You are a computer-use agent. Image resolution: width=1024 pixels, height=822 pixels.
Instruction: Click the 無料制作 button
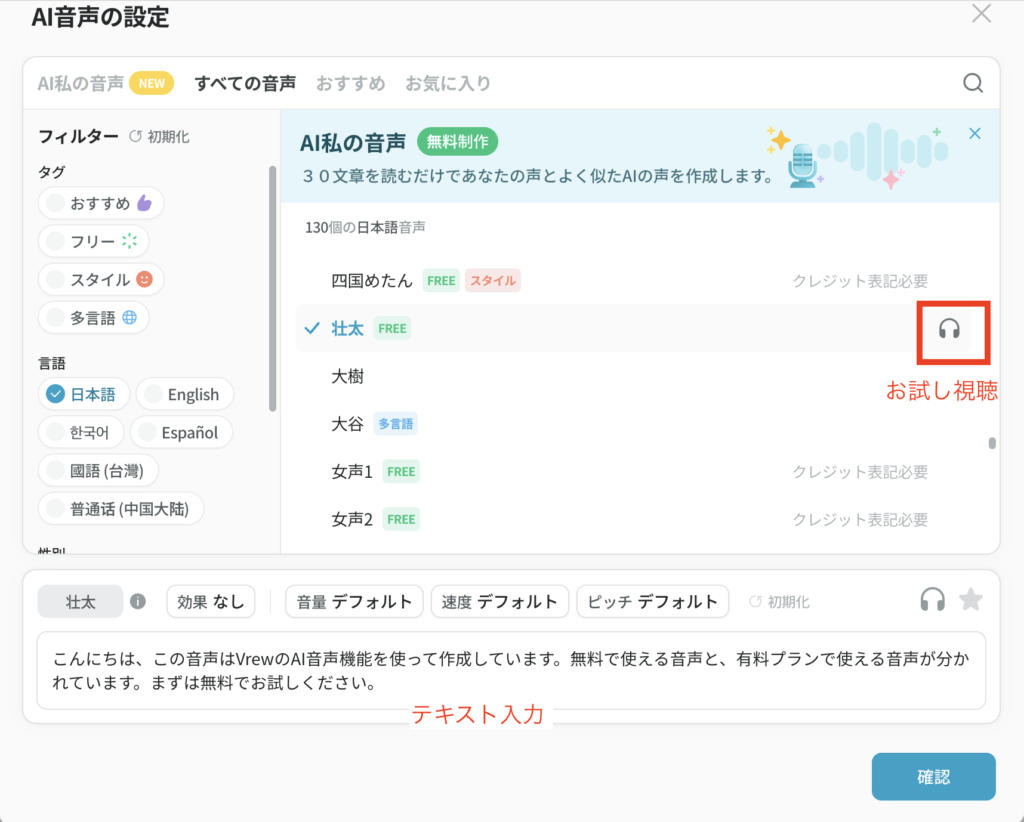click(457, 142)
